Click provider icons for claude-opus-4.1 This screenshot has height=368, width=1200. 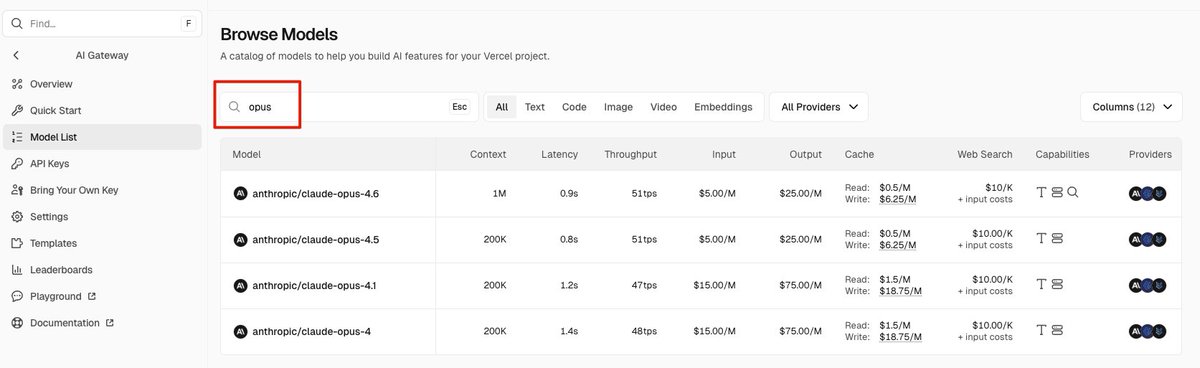pos(1148,285)
